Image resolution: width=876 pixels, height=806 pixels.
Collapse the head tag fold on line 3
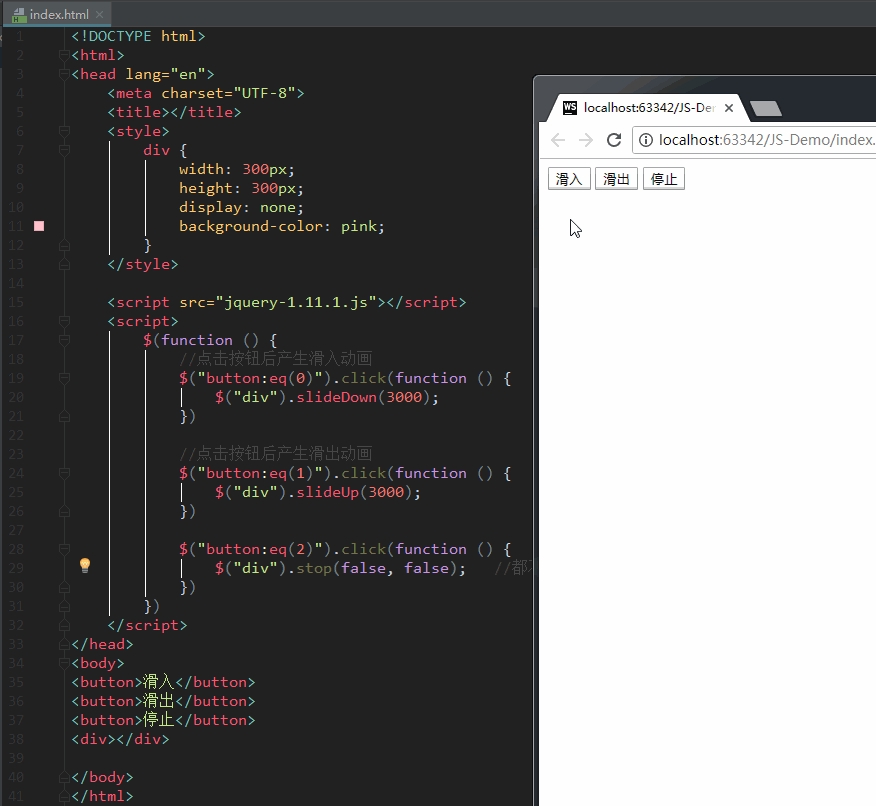[64, 74]
